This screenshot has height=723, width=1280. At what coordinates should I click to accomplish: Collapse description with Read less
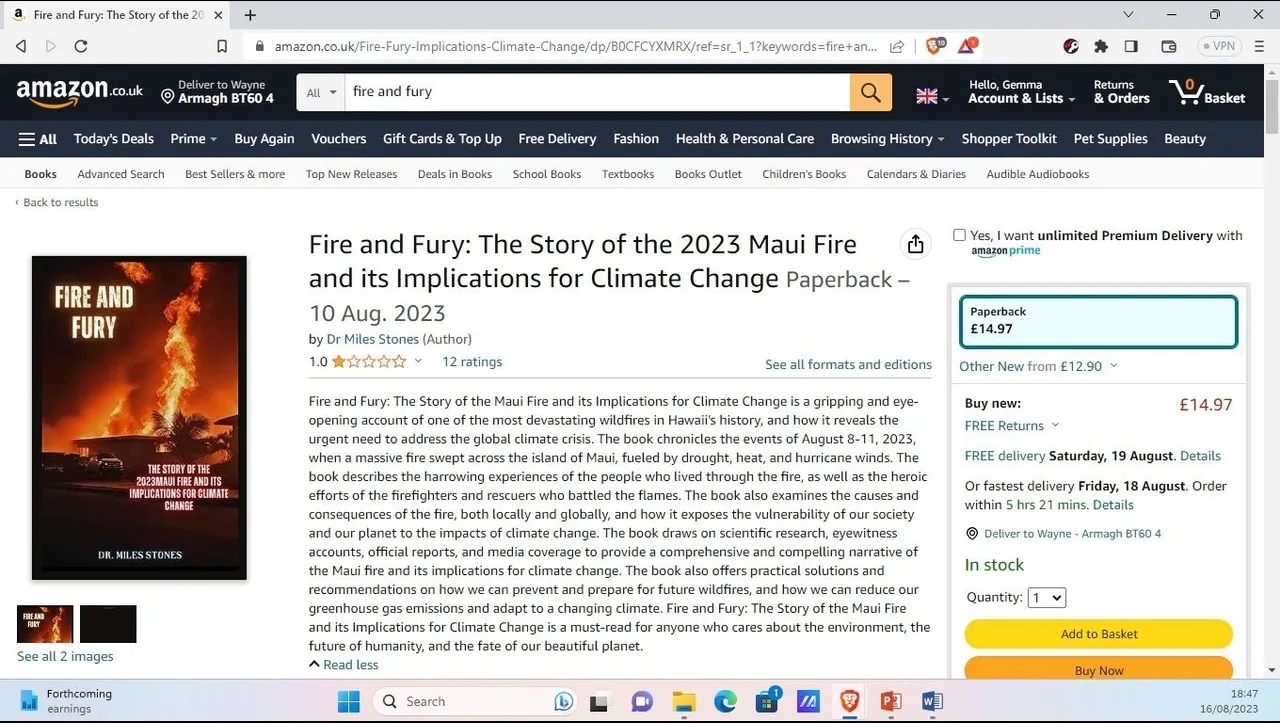click(x=343, y=665)
